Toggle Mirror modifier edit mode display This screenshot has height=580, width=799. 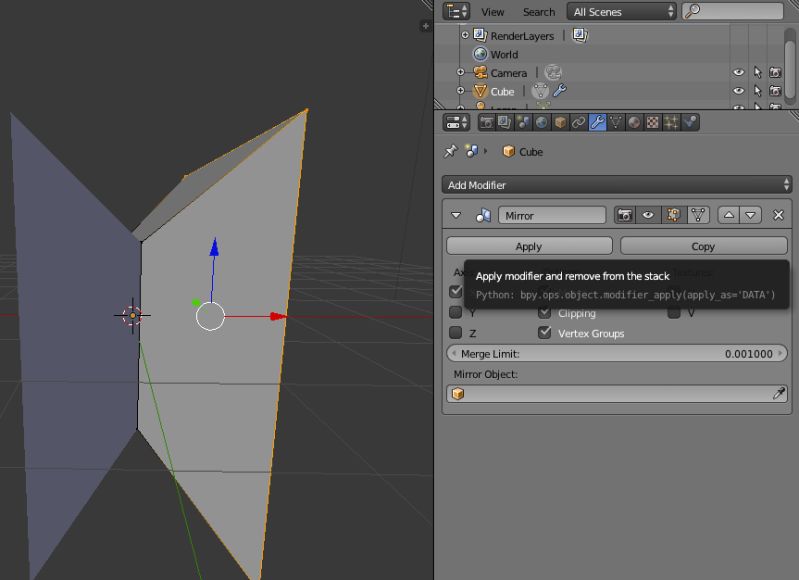point(673,215)
